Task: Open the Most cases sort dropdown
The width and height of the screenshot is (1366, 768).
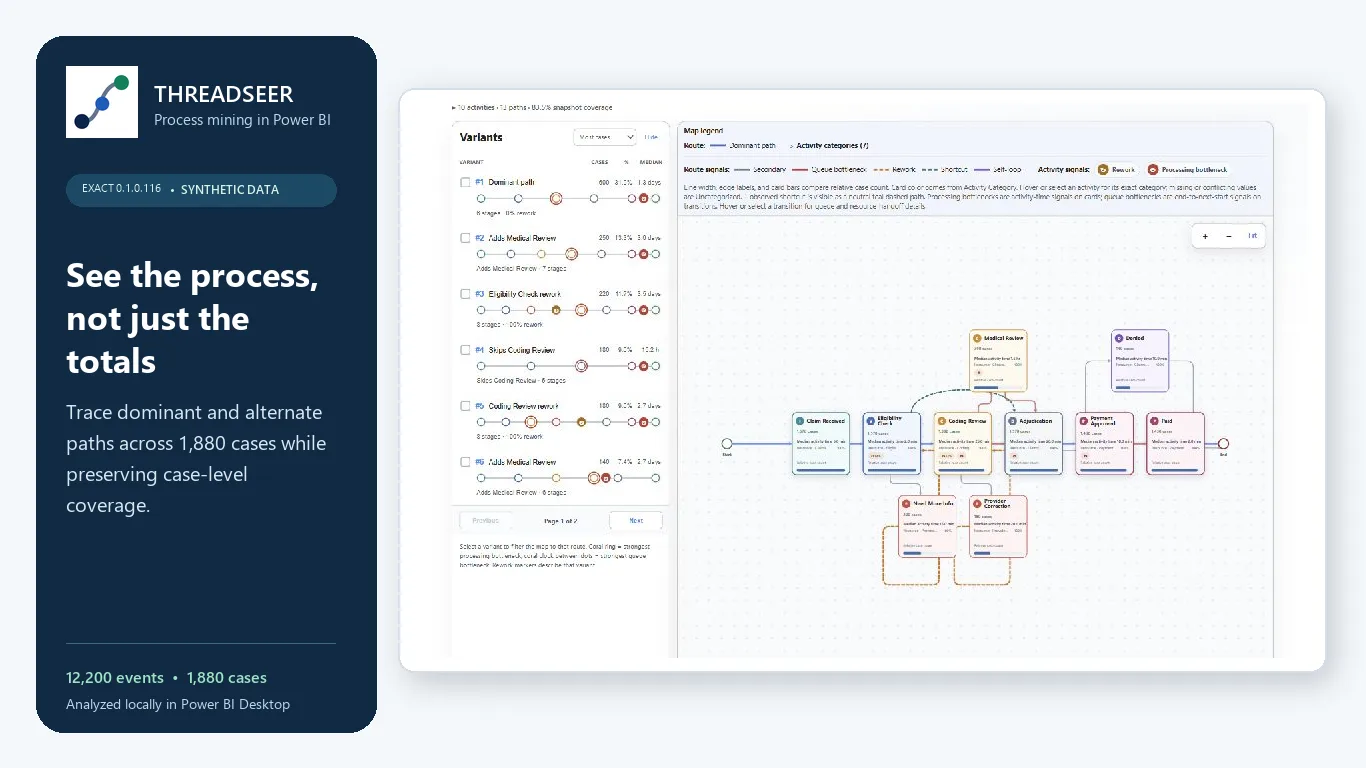Action: tap(605, 137)
